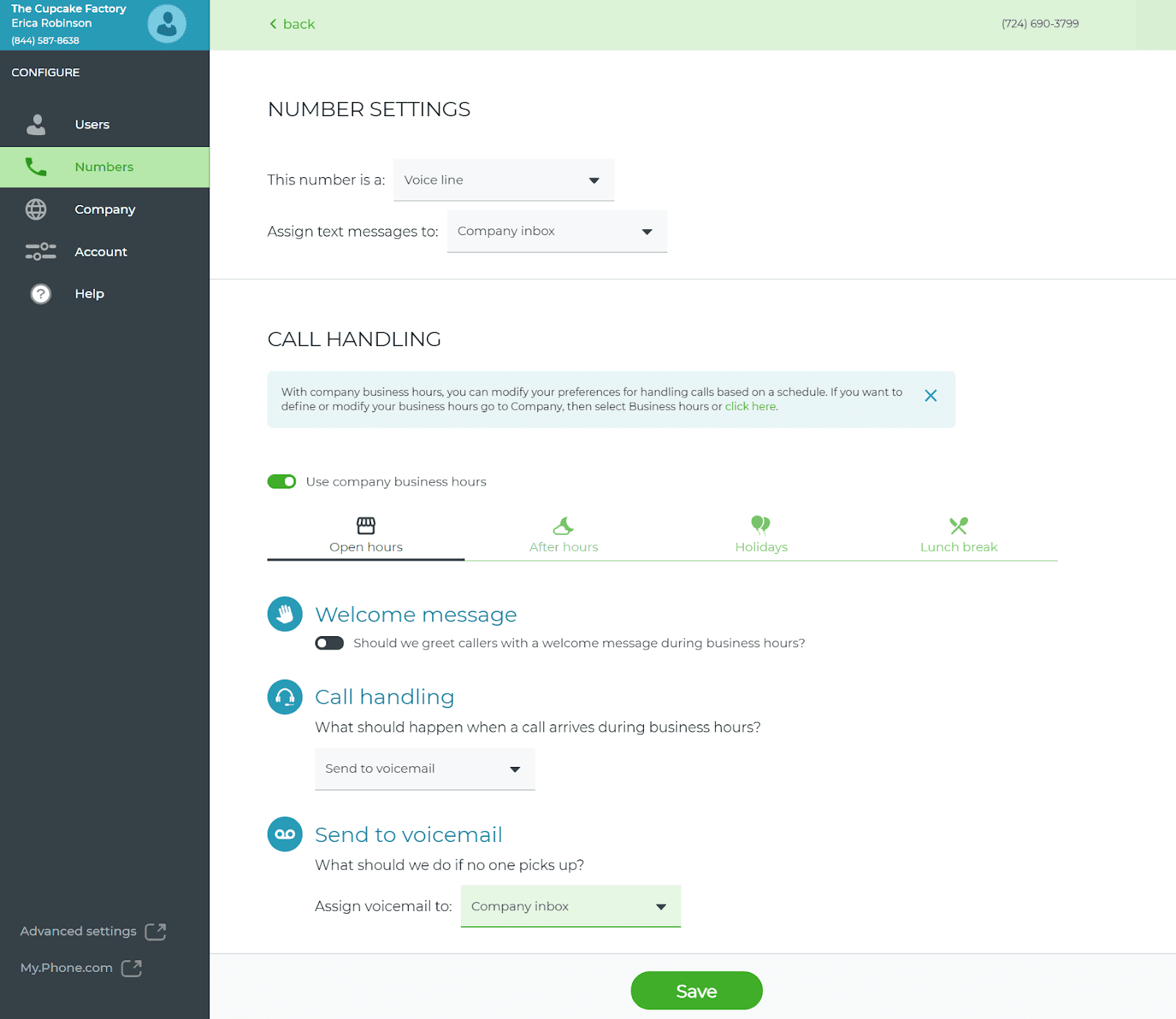Screen dimensions: 1176x1019
Task: Open the Send to voicemail dropdown
Action: [425, 769]
